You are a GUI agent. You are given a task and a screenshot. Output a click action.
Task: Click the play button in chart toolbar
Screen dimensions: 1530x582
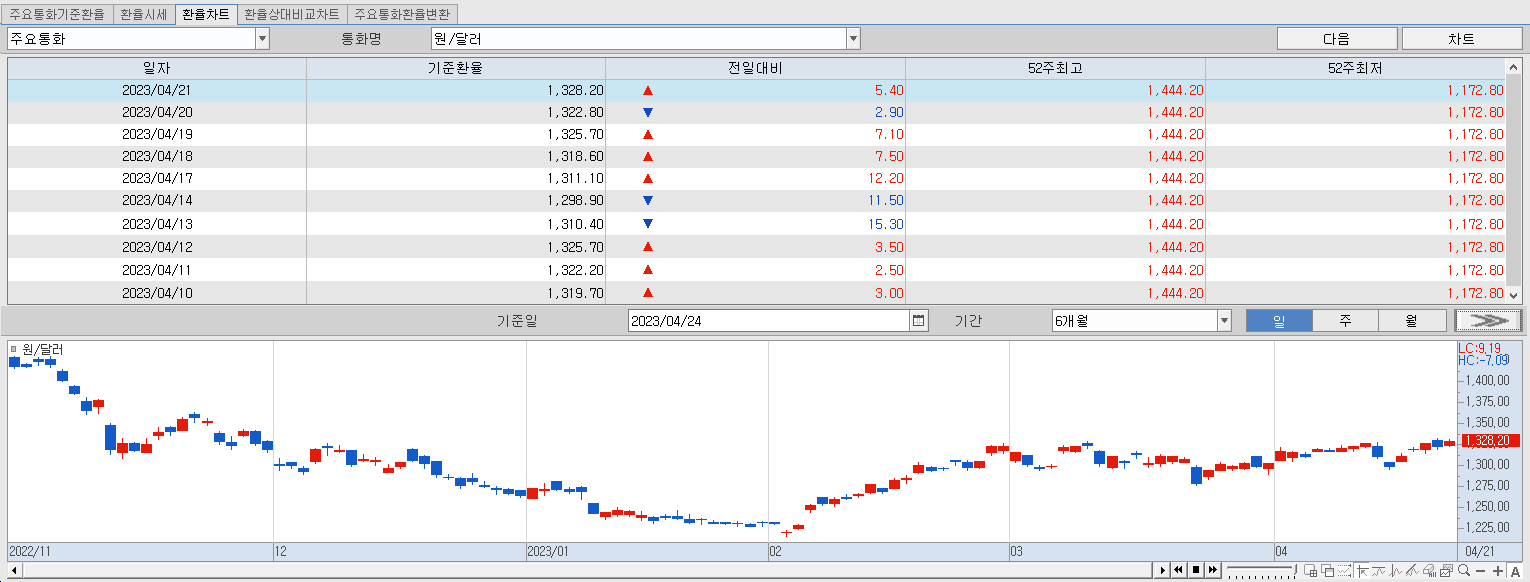[x=1162, y=570]
